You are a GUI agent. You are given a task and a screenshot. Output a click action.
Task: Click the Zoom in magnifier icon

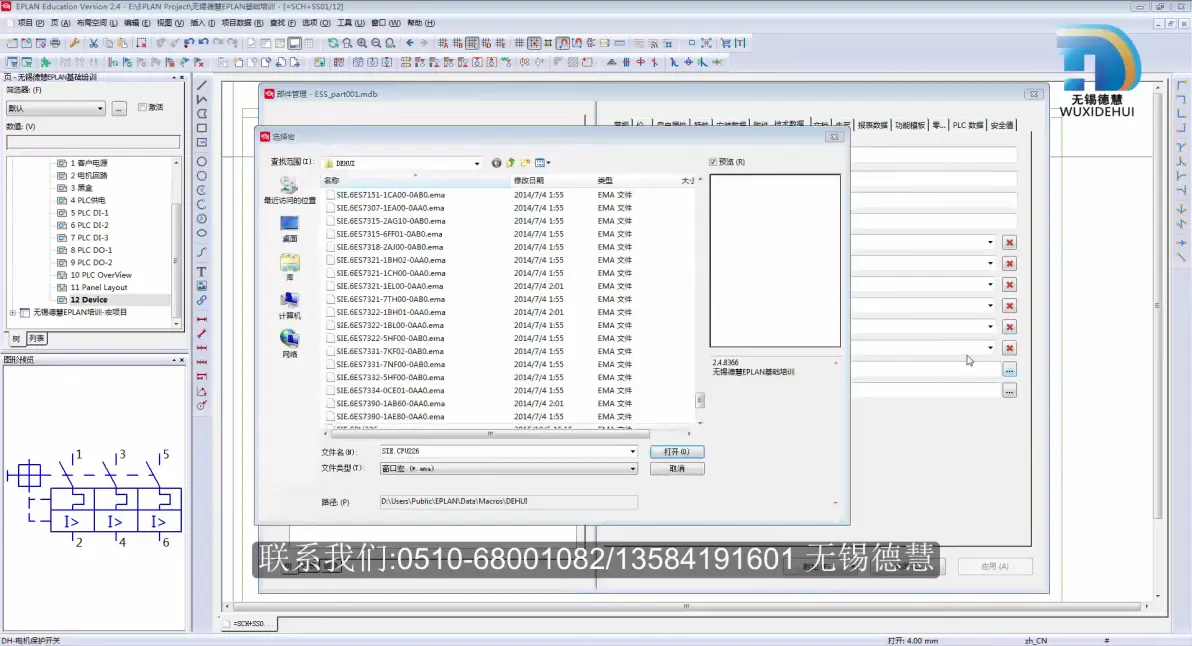pos(362,43)
